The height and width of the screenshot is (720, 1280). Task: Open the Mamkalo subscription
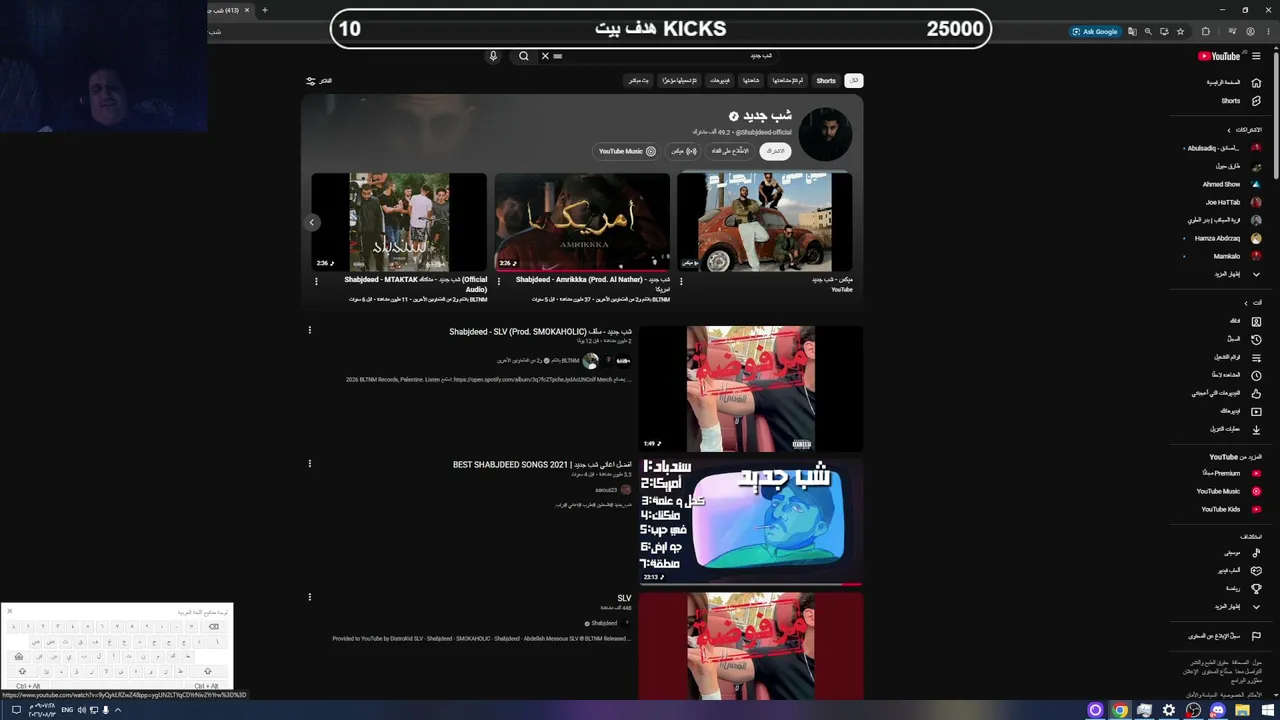click(1237, 256)
